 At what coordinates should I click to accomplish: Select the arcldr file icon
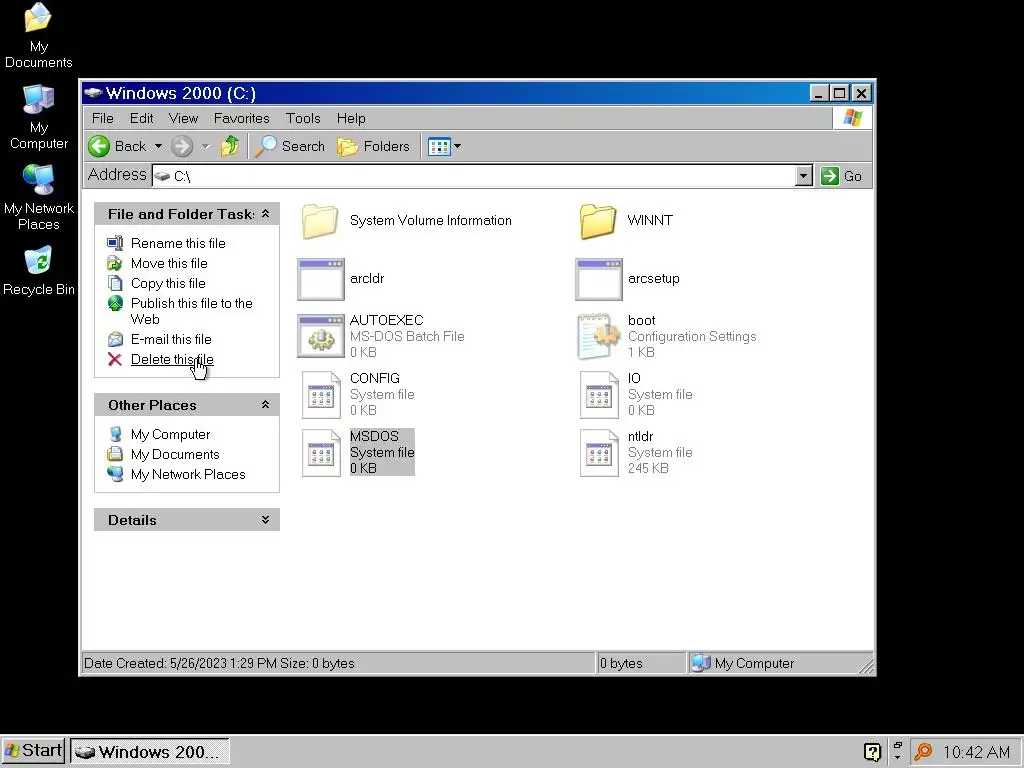[x=321, y=280]
